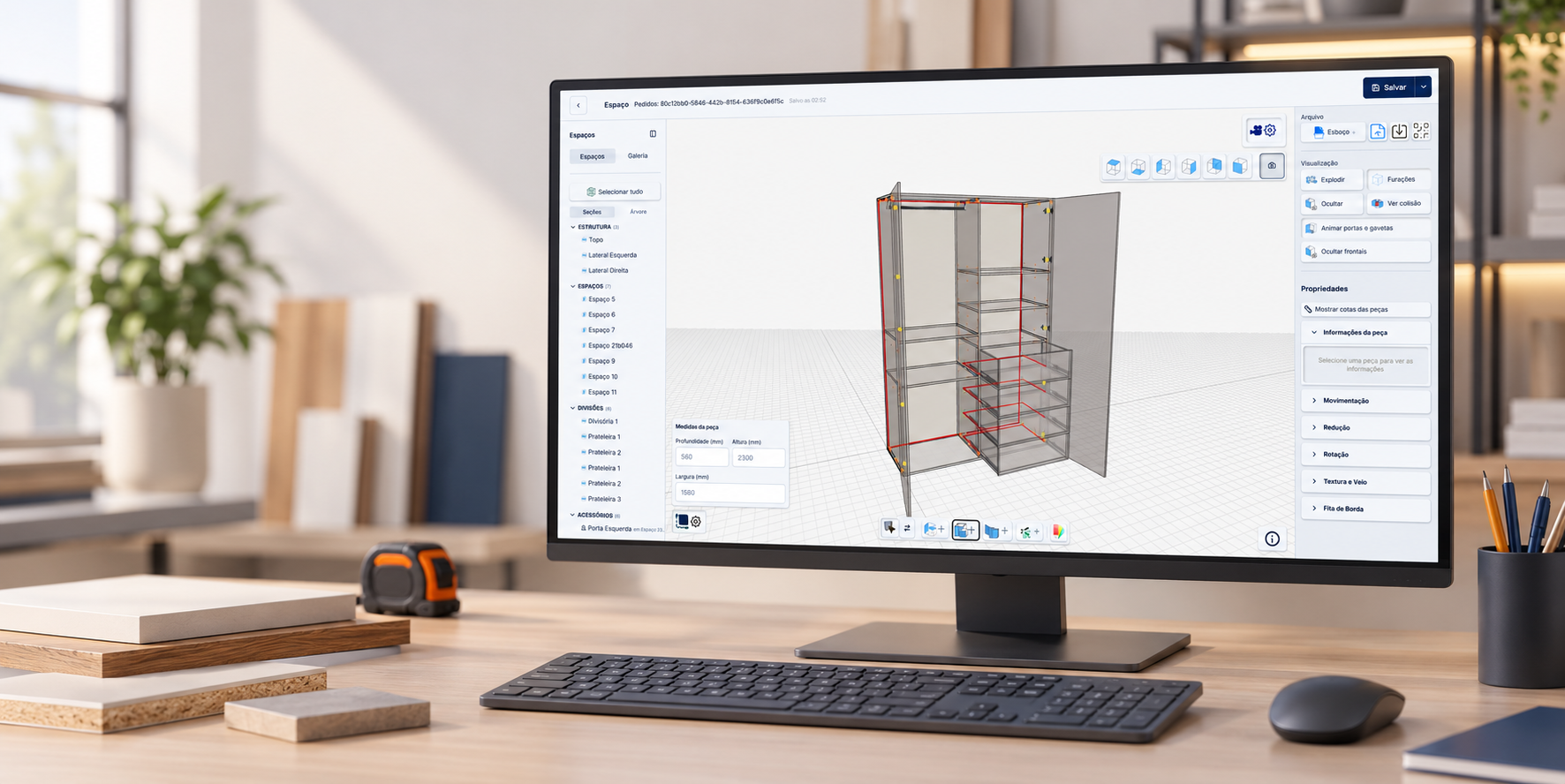Viewport: 1565px width, 784px height.
Task: Click the Salvar button
Action: click(1389, 87)
